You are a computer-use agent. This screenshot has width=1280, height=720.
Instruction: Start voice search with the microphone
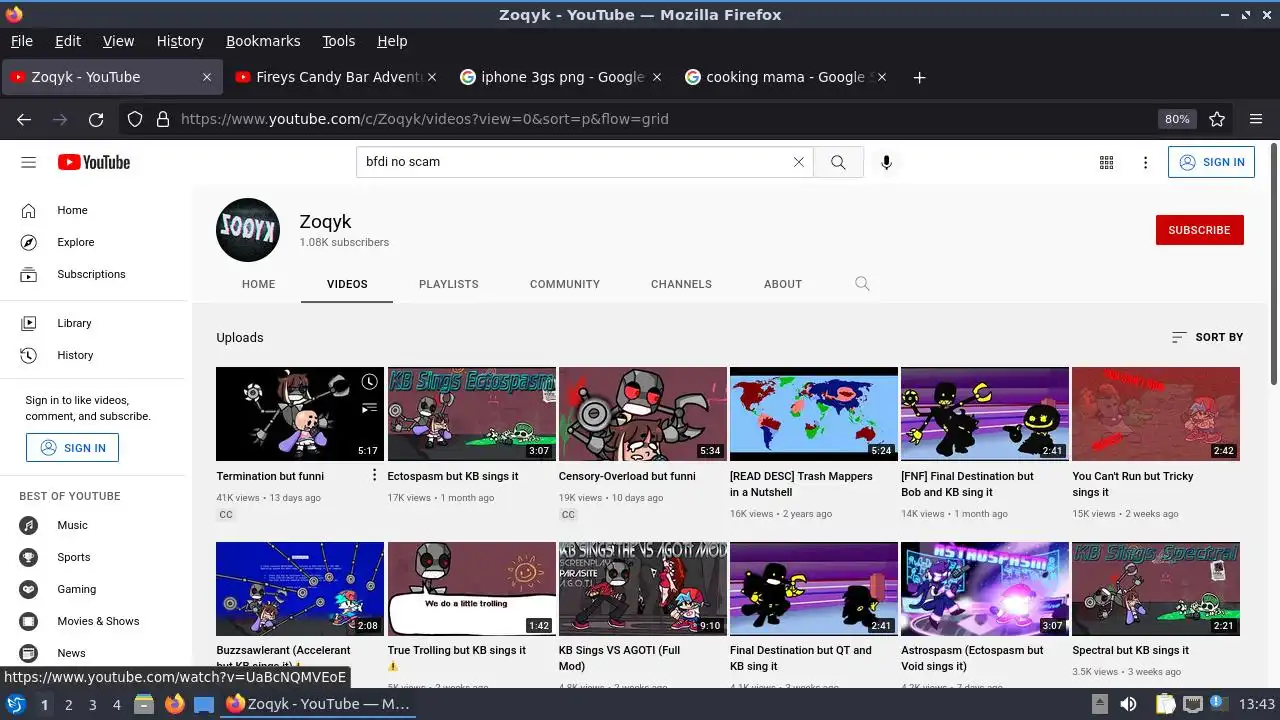(886, 162)
